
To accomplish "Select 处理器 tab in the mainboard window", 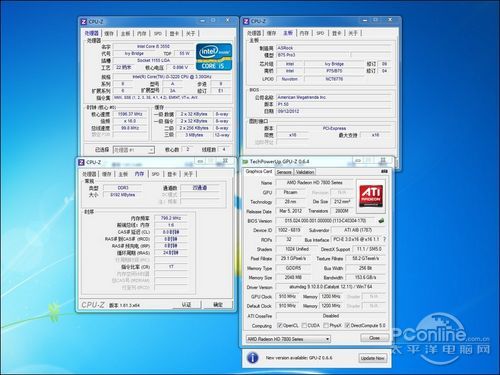I will pos(254,33).
